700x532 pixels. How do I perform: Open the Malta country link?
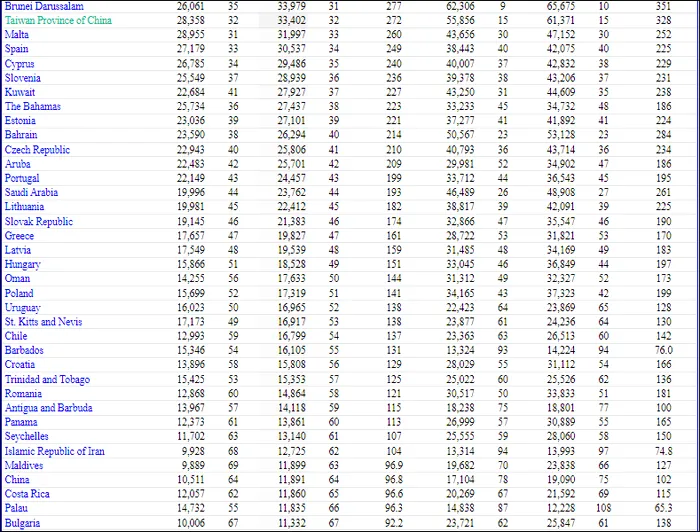click(x=17, y=34)
